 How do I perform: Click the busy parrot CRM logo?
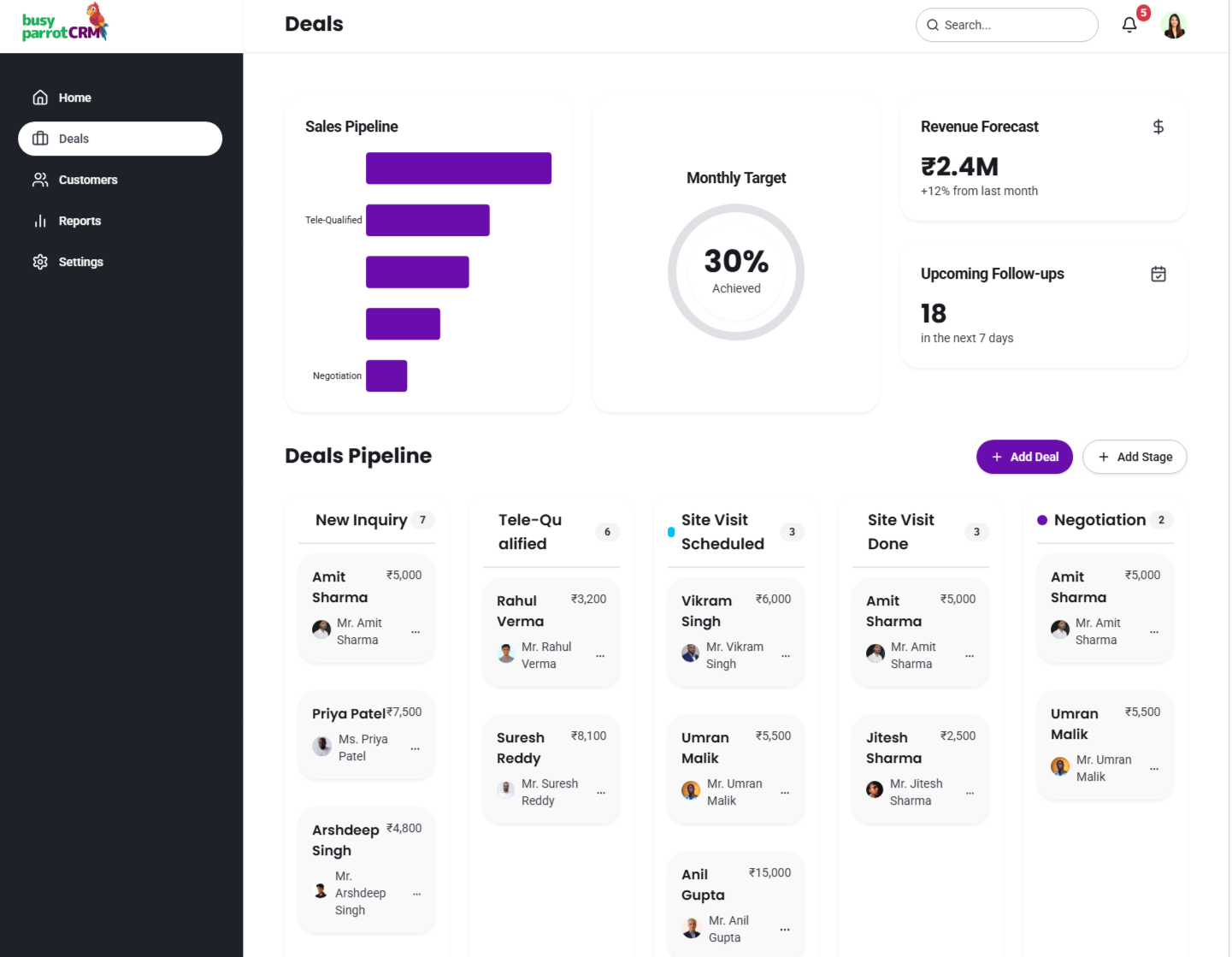tap(65, 24)
